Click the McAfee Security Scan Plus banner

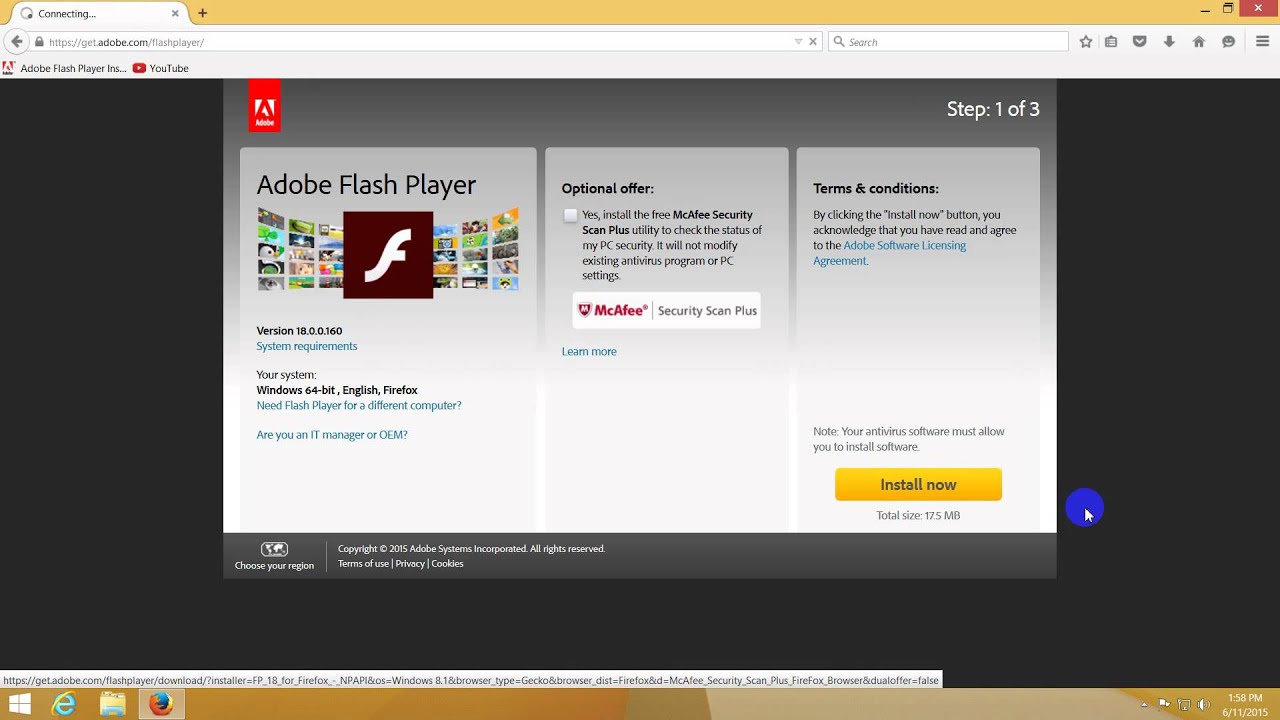[667, 310]
